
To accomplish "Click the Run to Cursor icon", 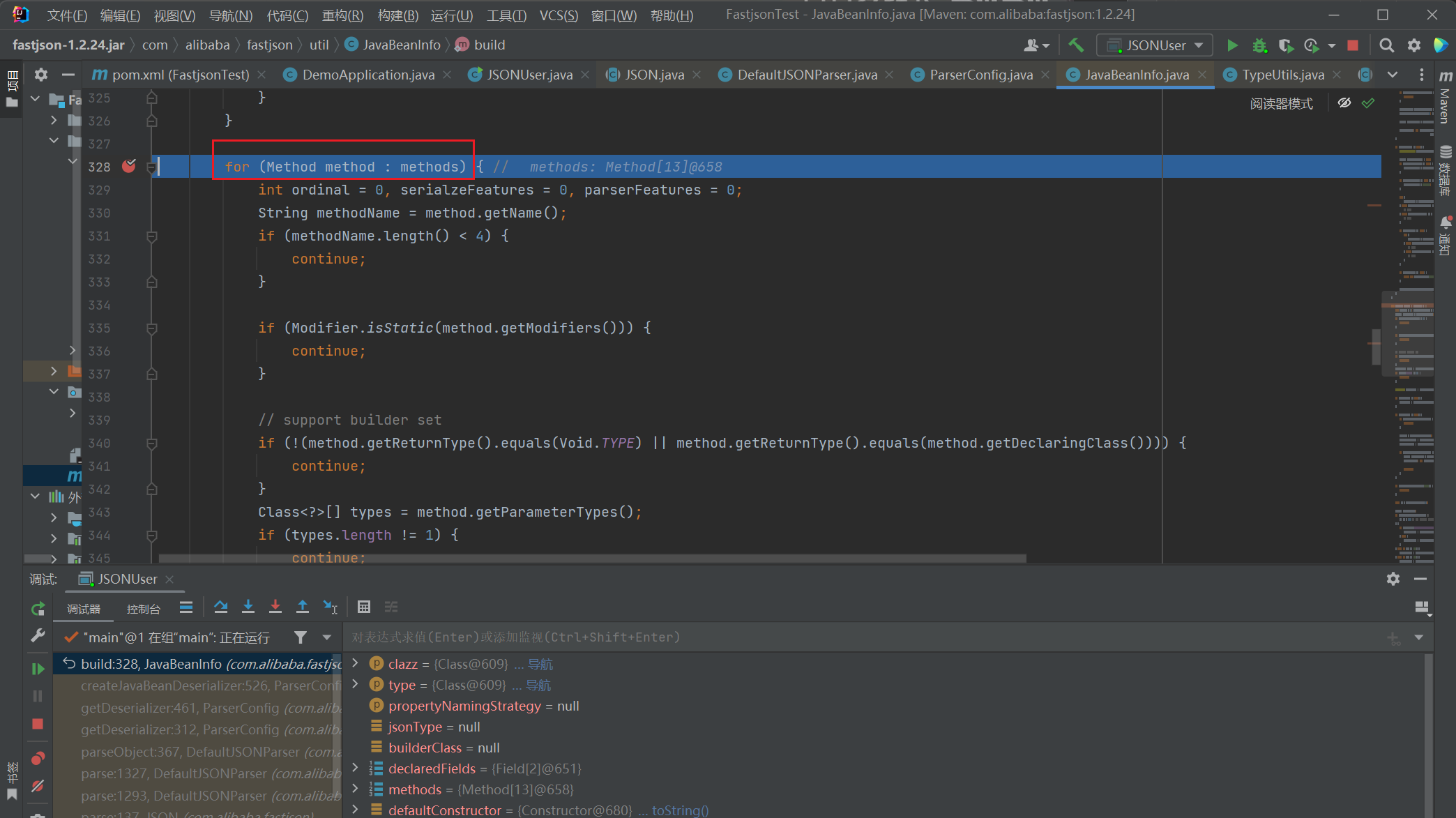I will (x=330, y=607).
